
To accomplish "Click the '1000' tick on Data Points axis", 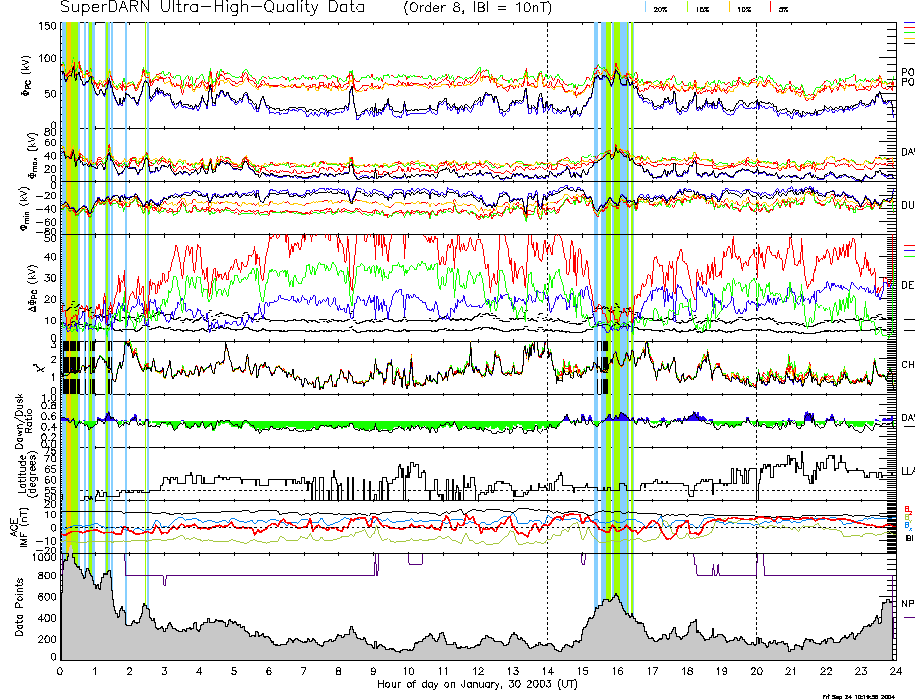I will [x=45, y=557].
